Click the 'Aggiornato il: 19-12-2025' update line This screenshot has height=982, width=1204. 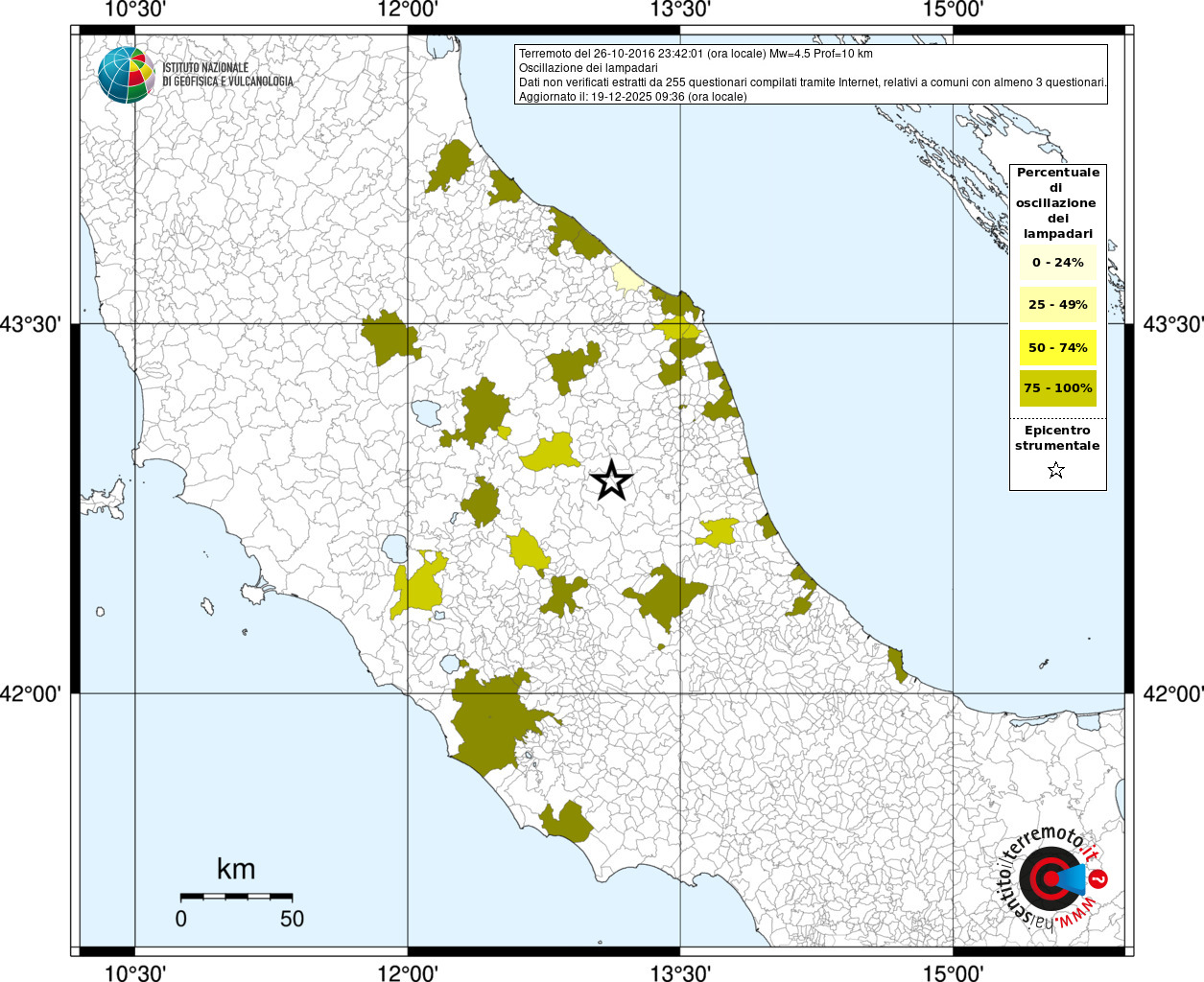click(x=632, y=97)
